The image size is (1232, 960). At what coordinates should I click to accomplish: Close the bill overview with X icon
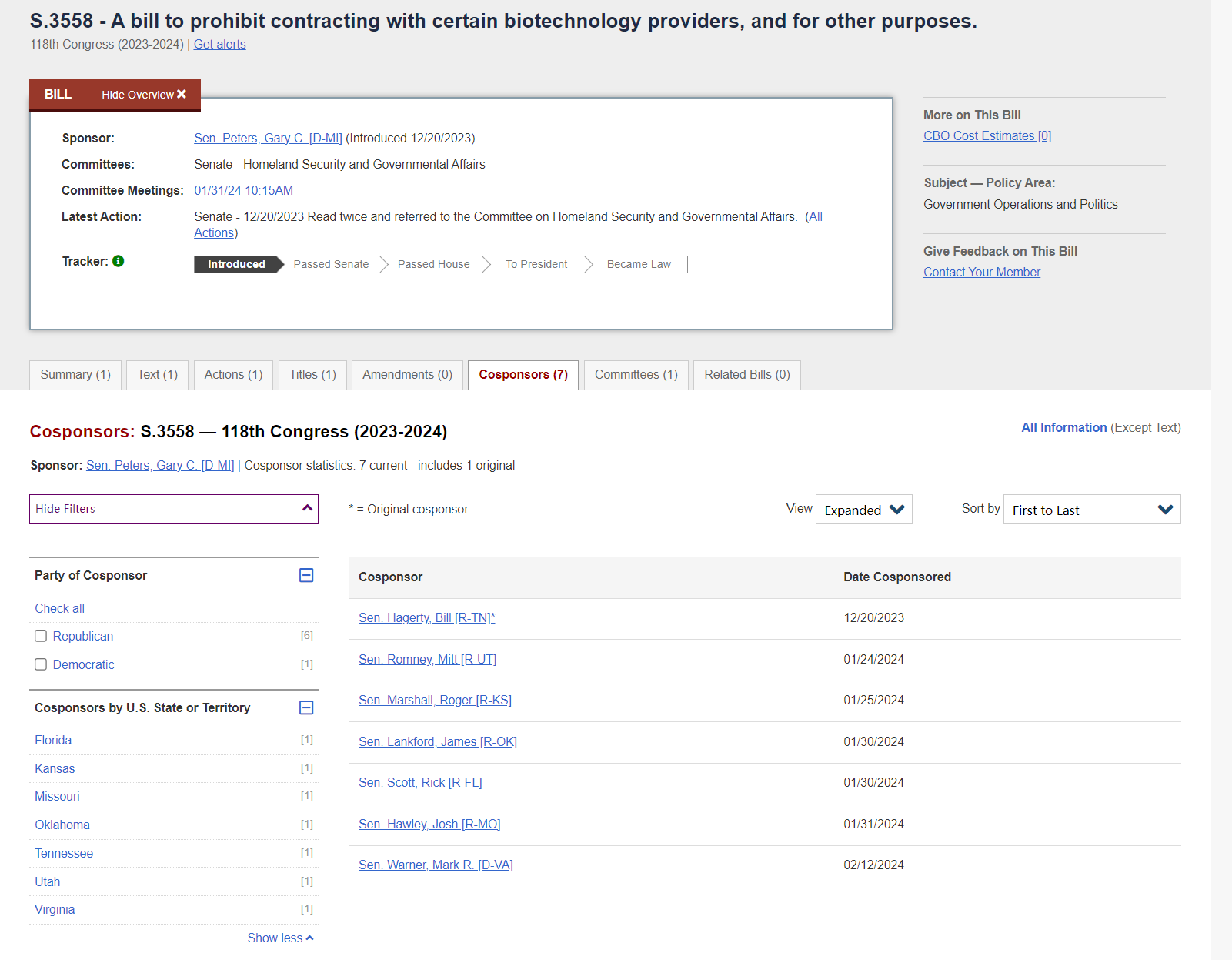coord(182,94)
